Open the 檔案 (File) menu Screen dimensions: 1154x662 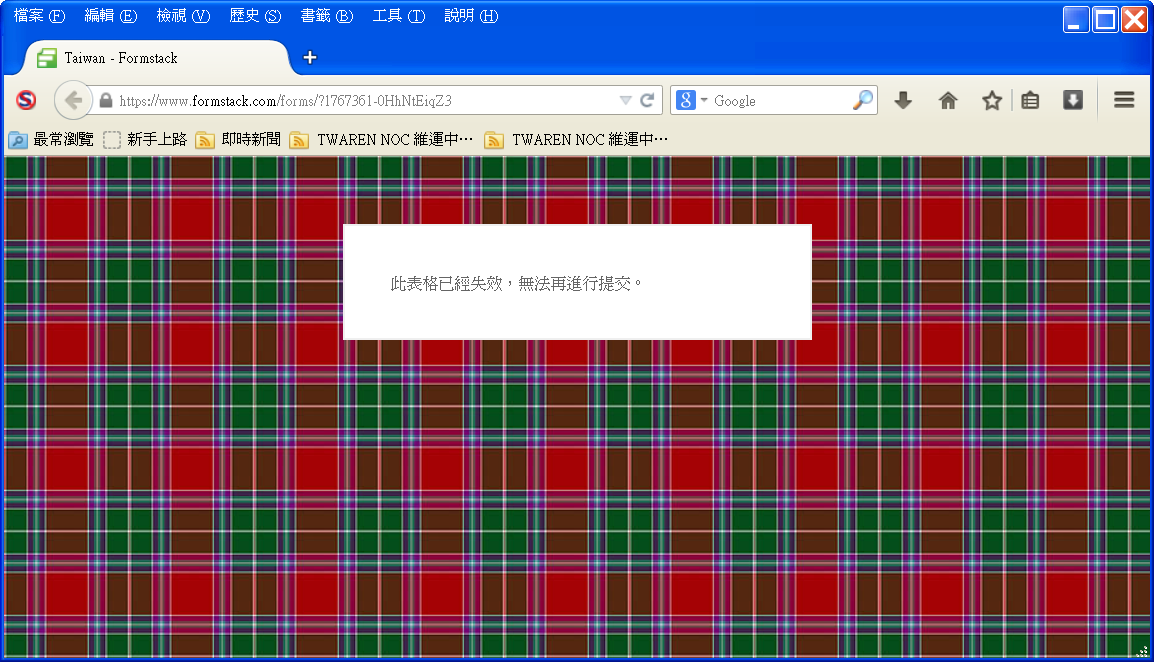pos(39,16)
